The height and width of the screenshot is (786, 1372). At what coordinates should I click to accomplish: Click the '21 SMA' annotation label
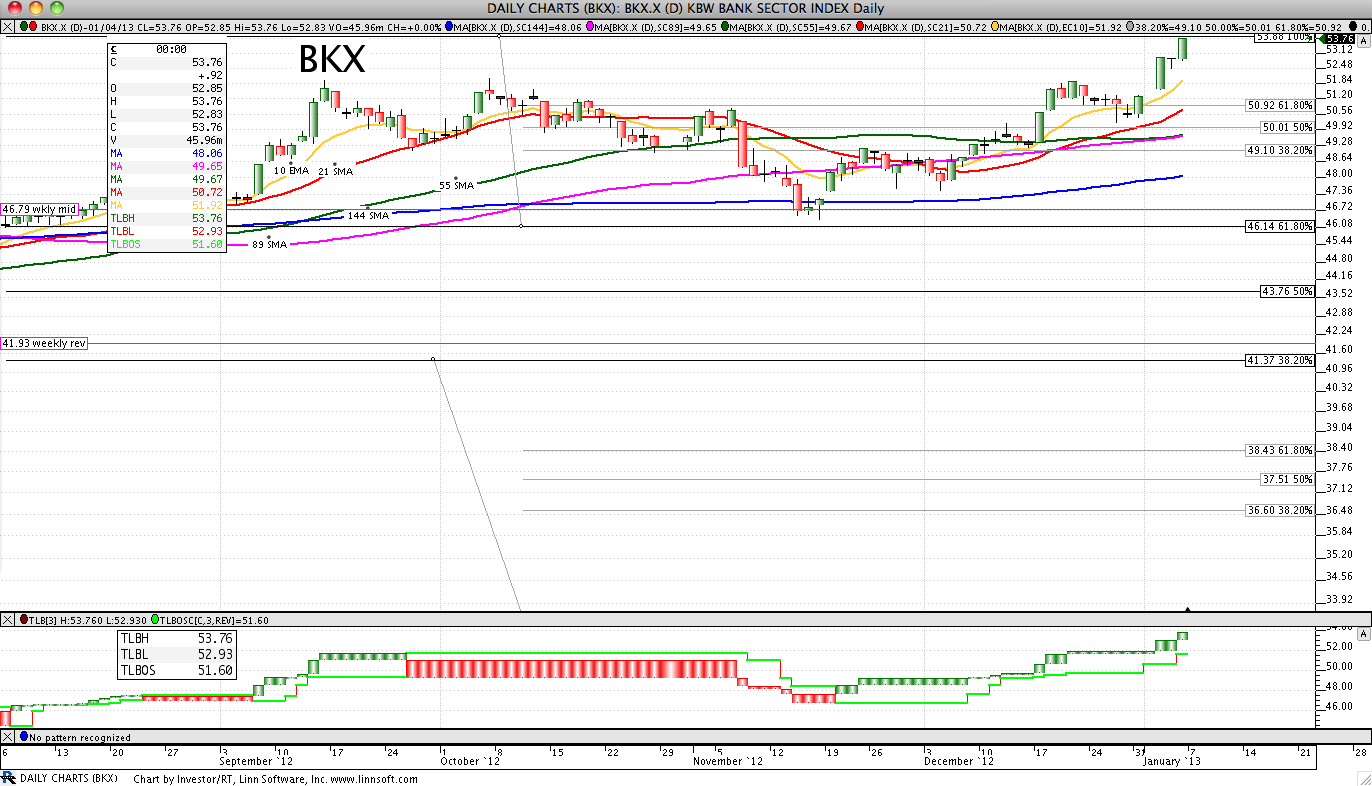(336, 172)
